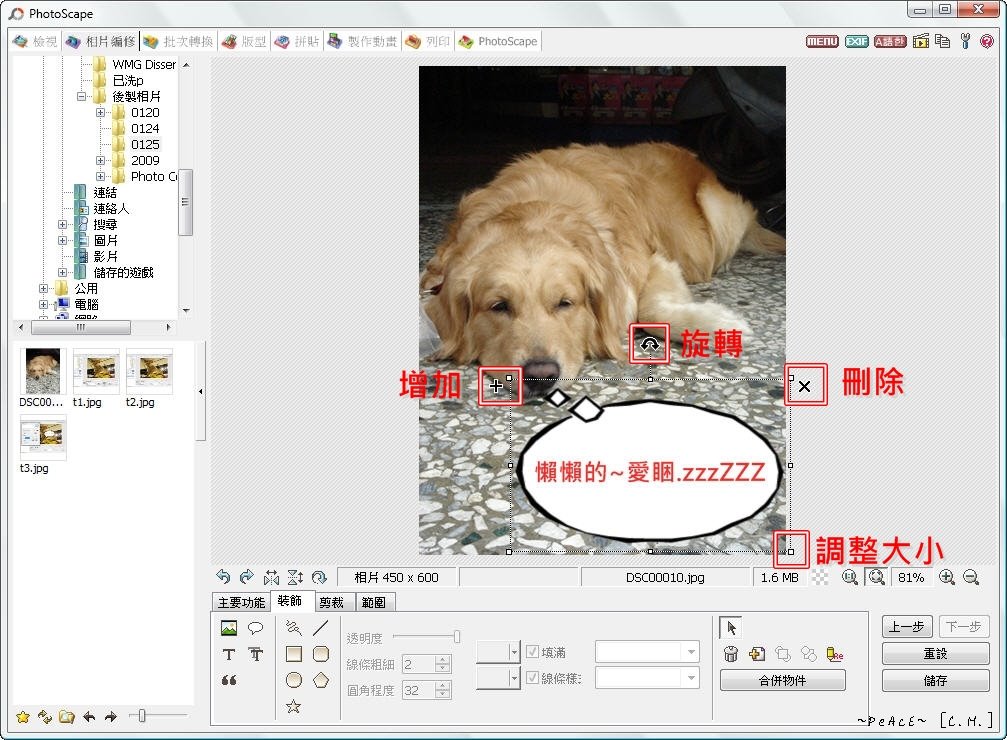Screen dimensions: 1007x740
Task: Select the rectangle shape tool
Action: pyautogui.click(x=293, y=654)
